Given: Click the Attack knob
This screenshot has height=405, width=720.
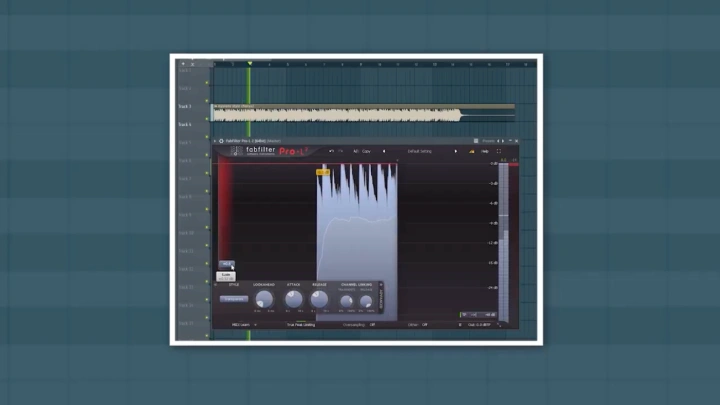Looking at the screenshot, I should coord(294,299).
